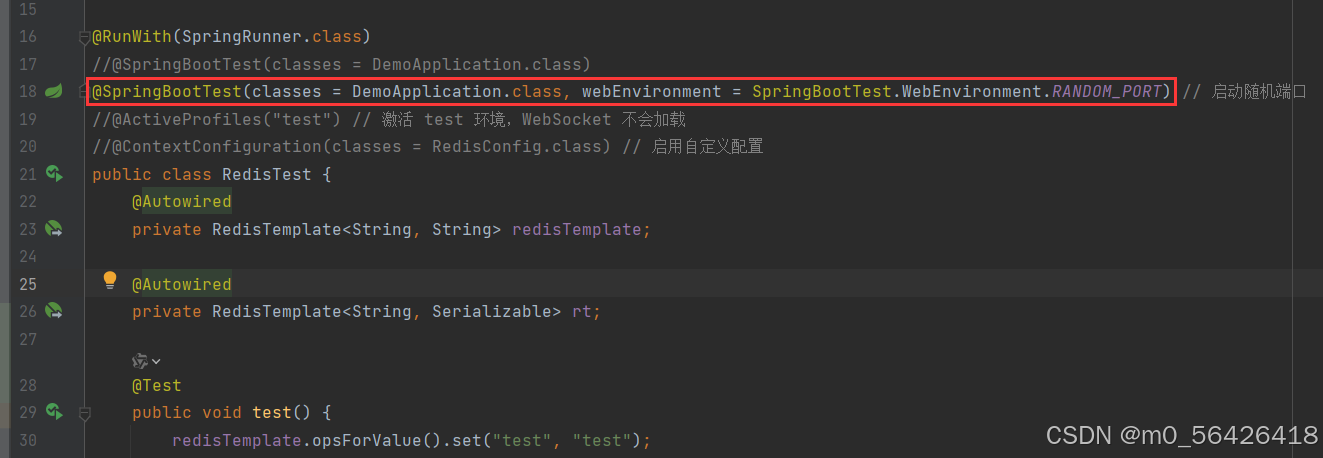Click the CSDN @m0_56426418 watermark

pos(1181,436)
